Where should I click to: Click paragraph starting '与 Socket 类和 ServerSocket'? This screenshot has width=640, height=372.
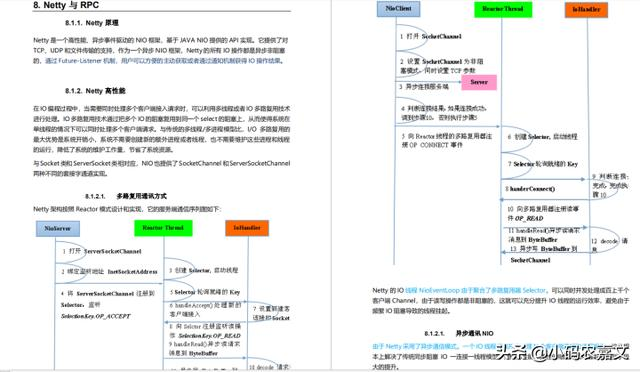[x=162, y=168]
